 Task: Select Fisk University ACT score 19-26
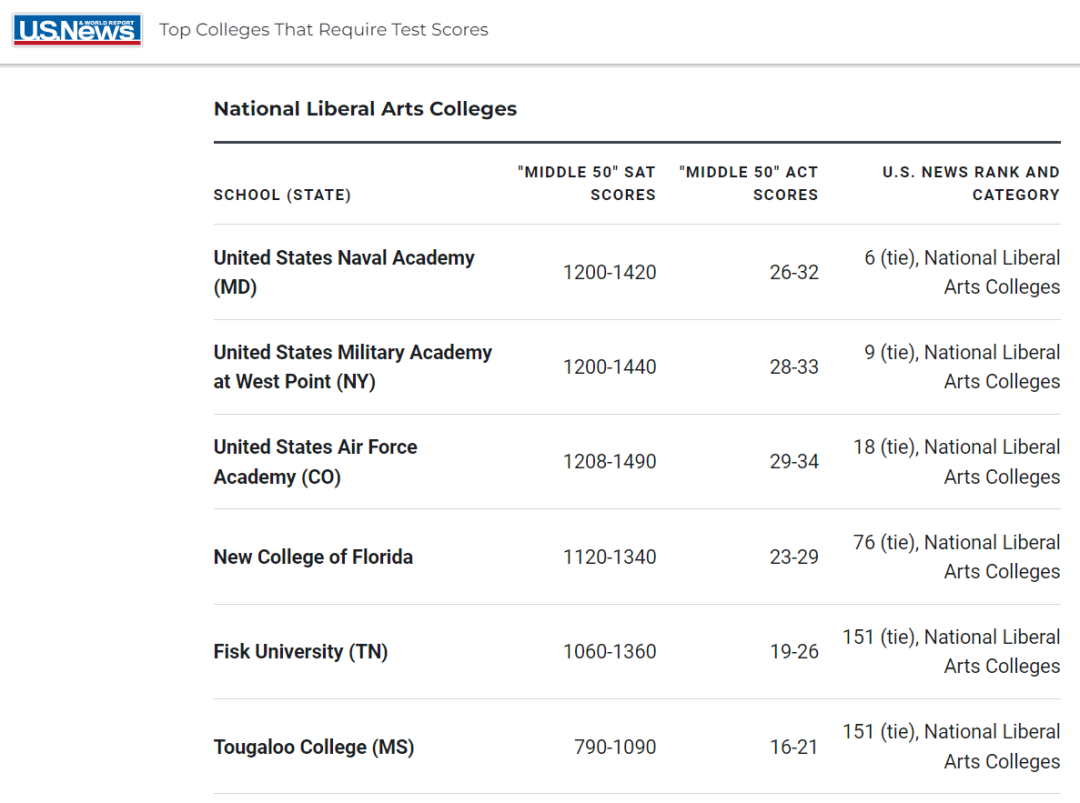tap(794, 651)
